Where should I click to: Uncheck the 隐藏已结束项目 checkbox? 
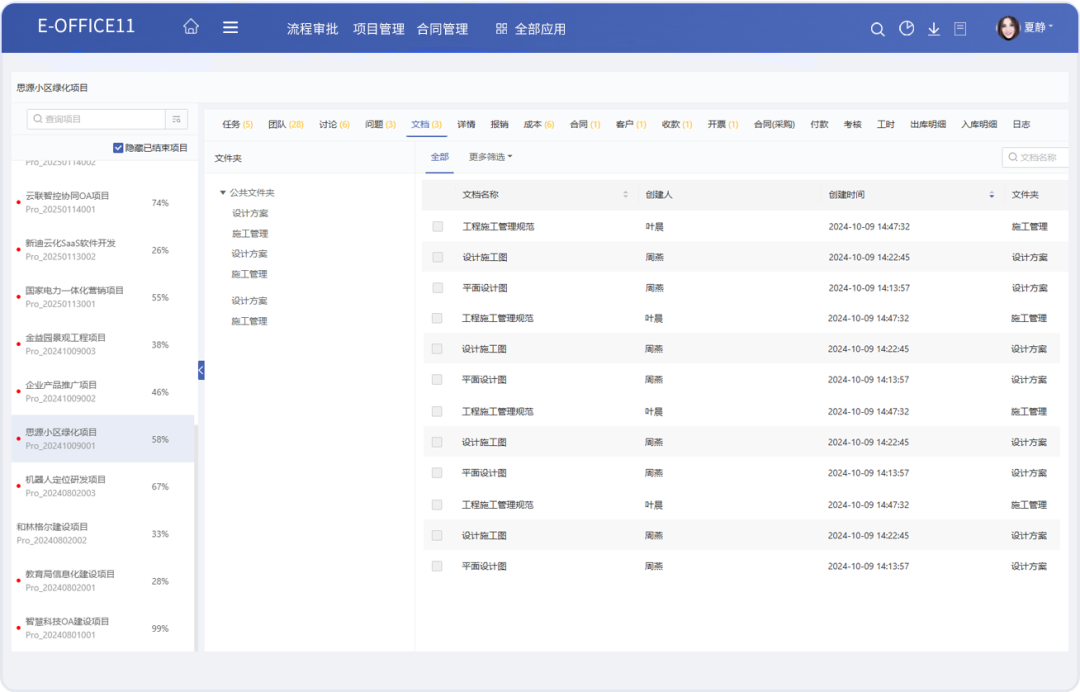[x=118, y=148]
